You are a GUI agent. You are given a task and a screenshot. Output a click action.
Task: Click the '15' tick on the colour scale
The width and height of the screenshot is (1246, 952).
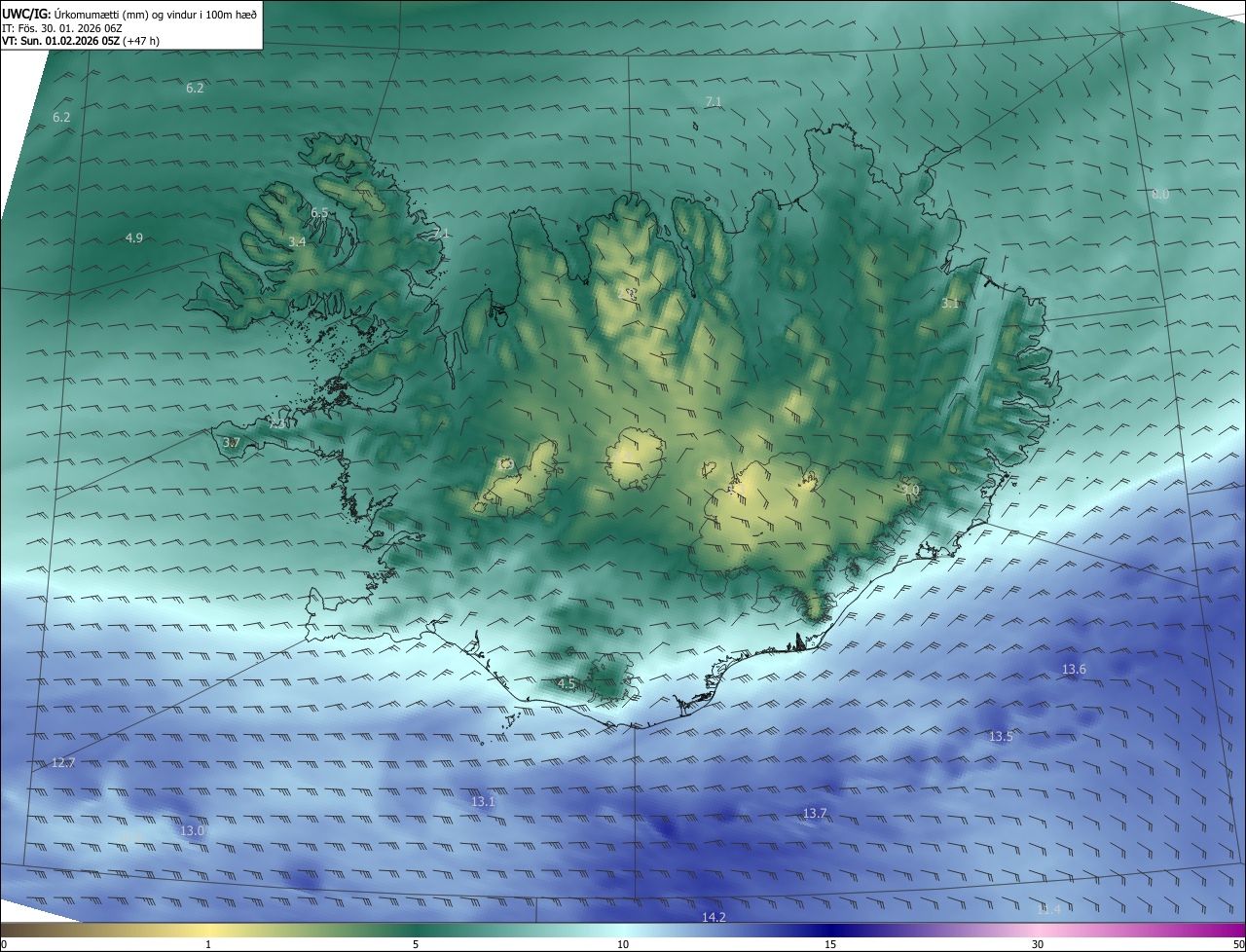pos(830,944)
